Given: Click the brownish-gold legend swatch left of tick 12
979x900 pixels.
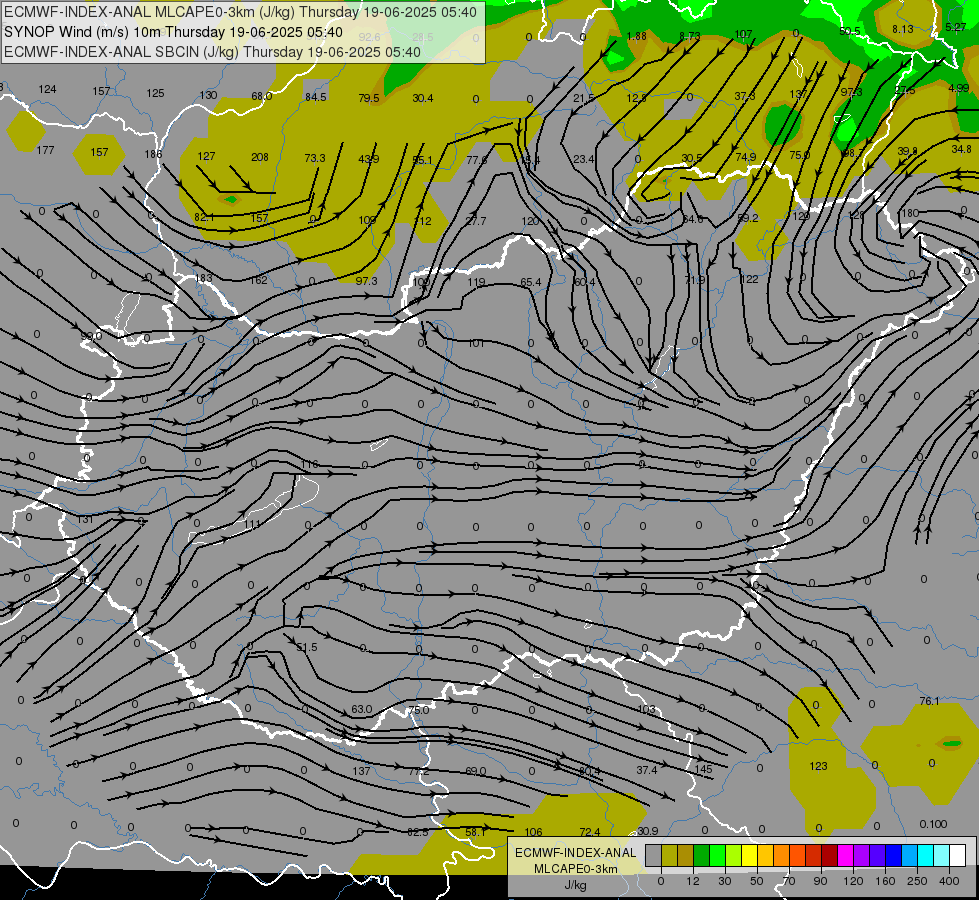Looking at the screenshot, I should pyautogui.click(x=686, y=855).
